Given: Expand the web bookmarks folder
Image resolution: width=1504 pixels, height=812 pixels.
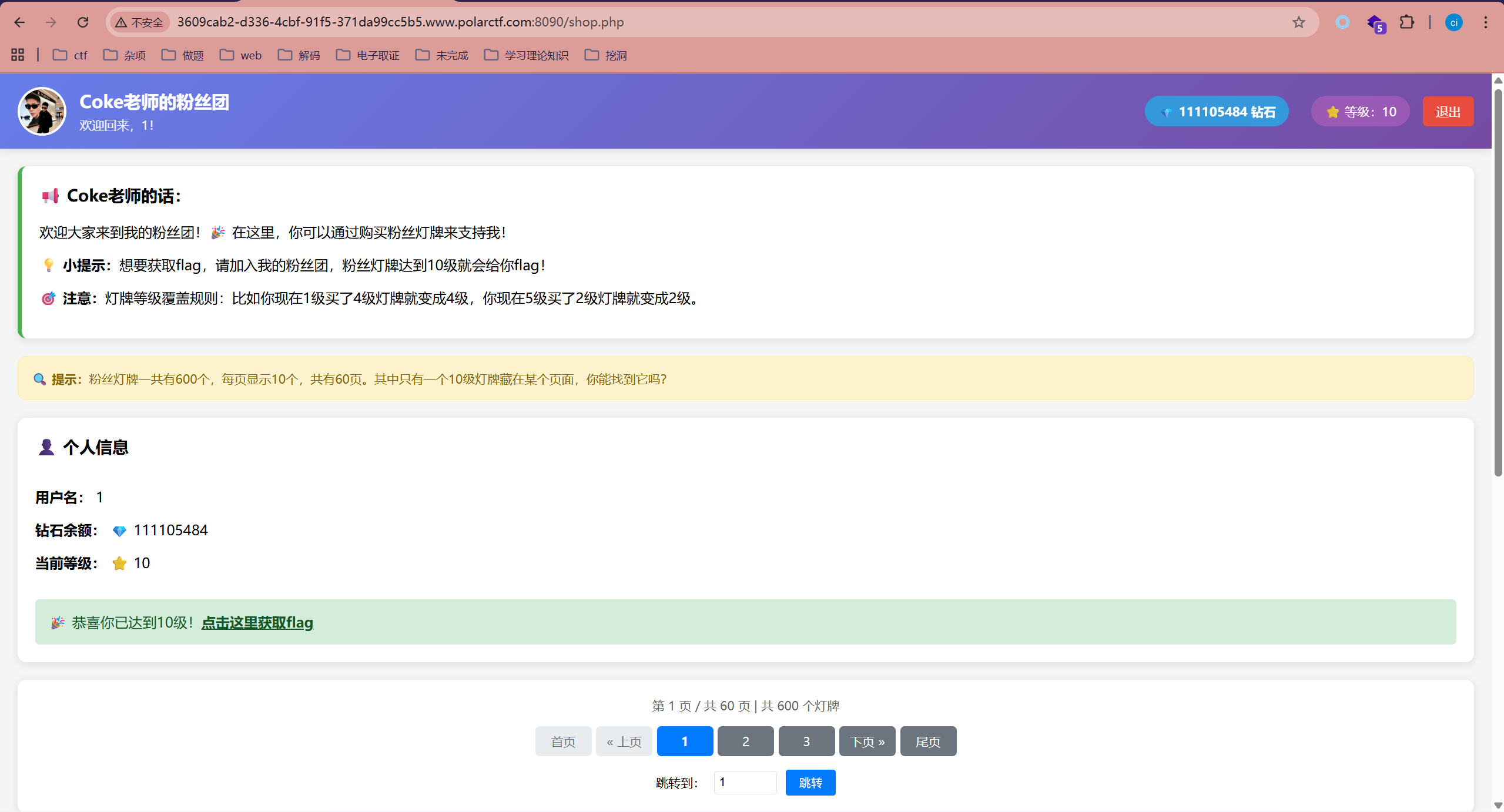Looking at the screenshot, I should click(x=241, y=55).
